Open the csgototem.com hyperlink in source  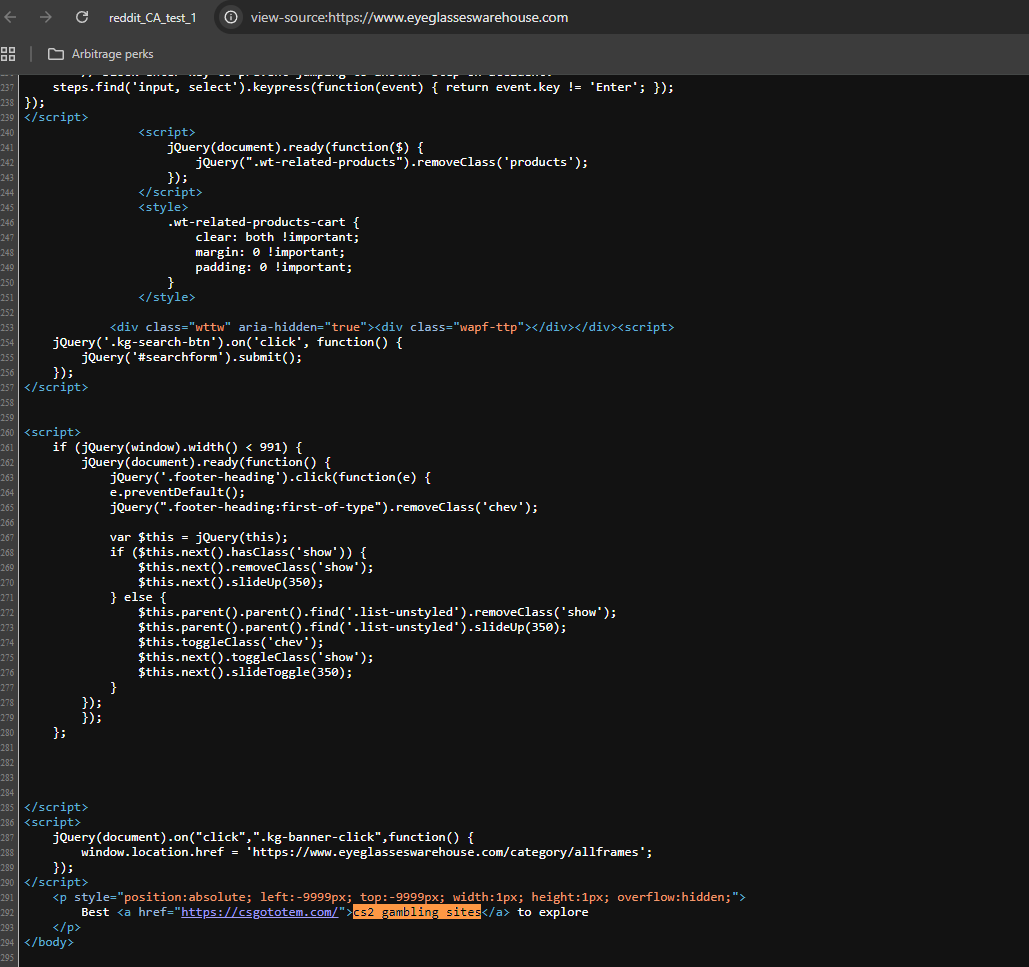[x=262, y=912]
